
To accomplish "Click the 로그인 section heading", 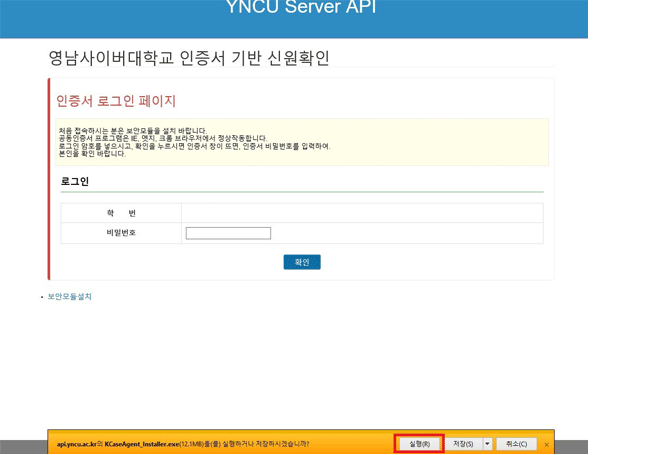I will [x=75, y=181].
